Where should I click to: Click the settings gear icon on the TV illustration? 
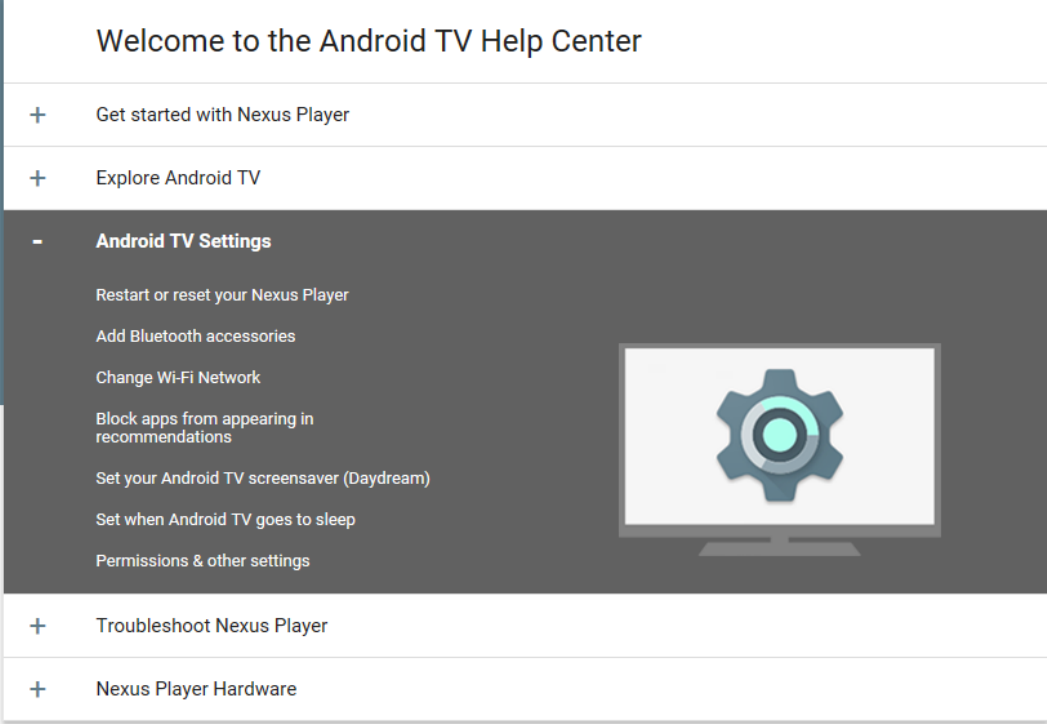(x=779, y=435)
